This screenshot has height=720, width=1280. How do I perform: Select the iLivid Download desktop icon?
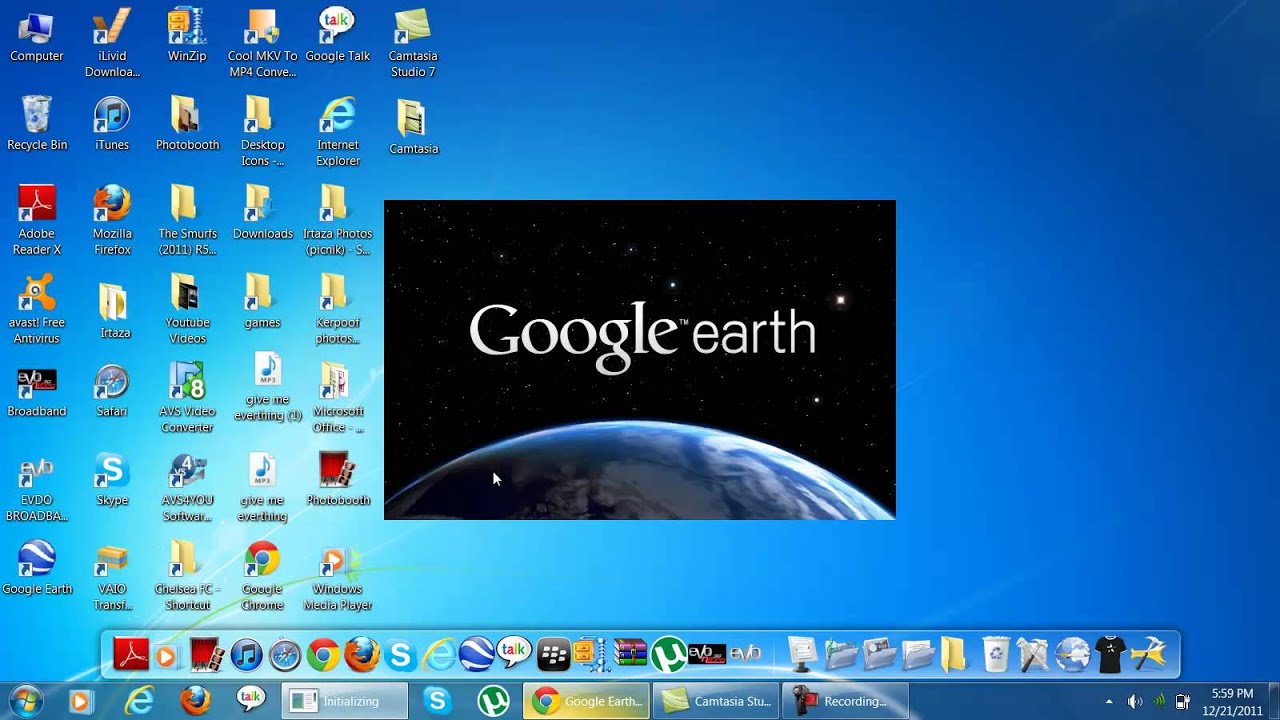point(112,43)
